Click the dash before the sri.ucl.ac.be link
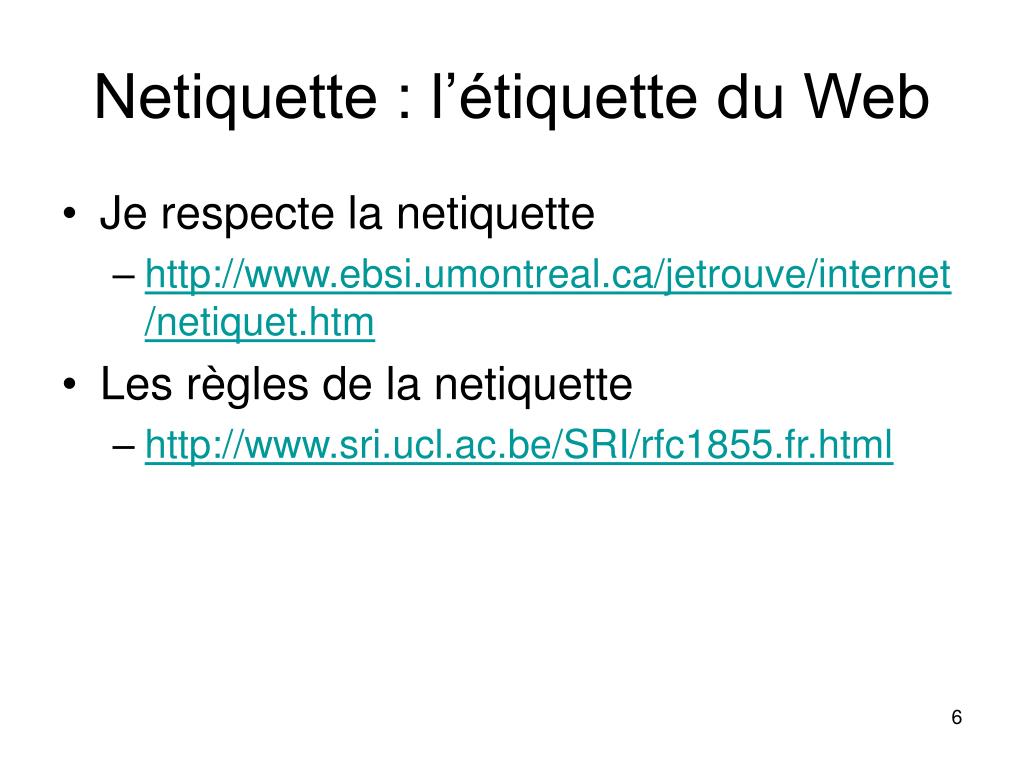Image resolution: width=1024 pixels, height=768 pixels. point(124,447)
